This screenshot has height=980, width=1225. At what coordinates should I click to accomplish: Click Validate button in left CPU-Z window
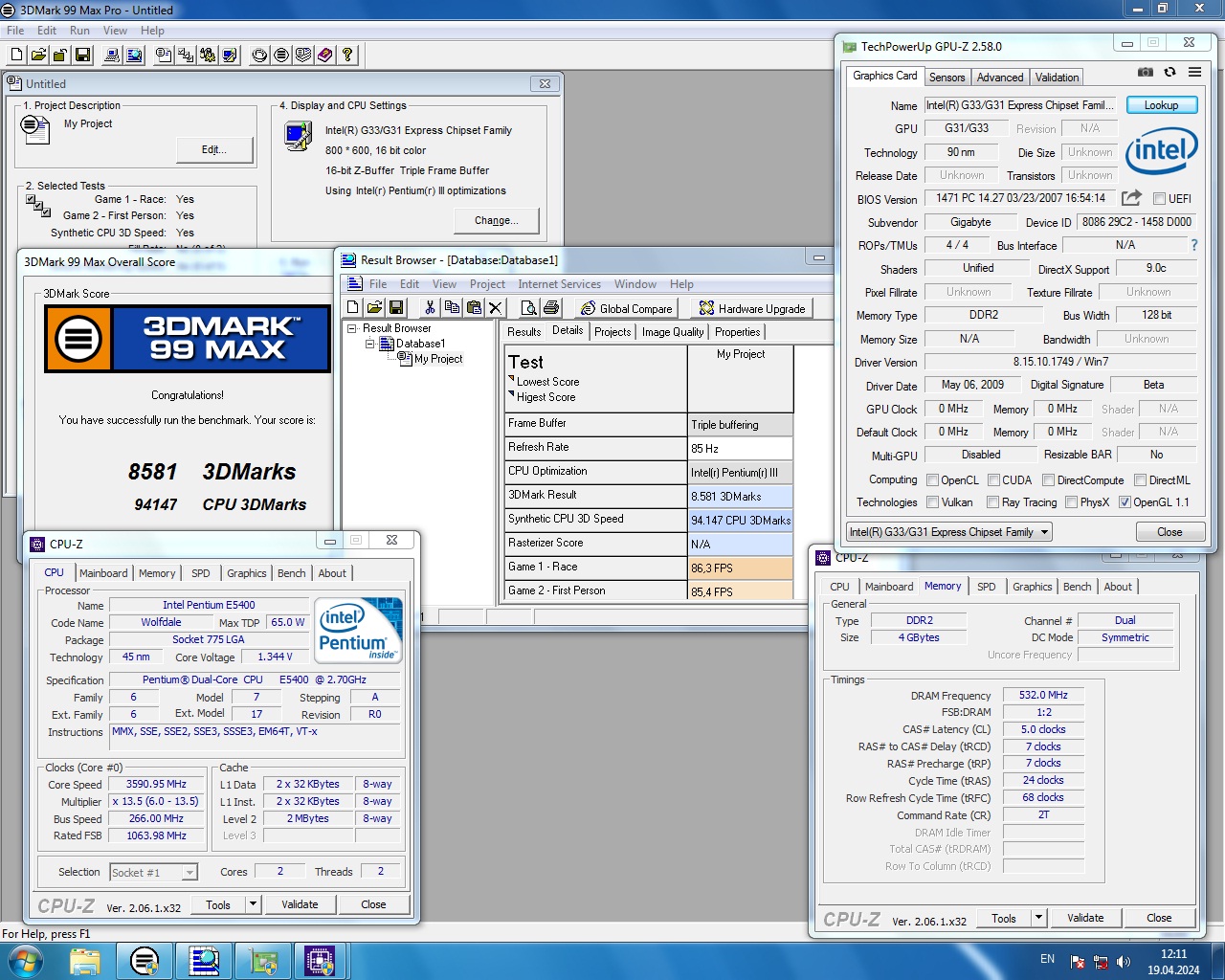(x=300, y=904)
